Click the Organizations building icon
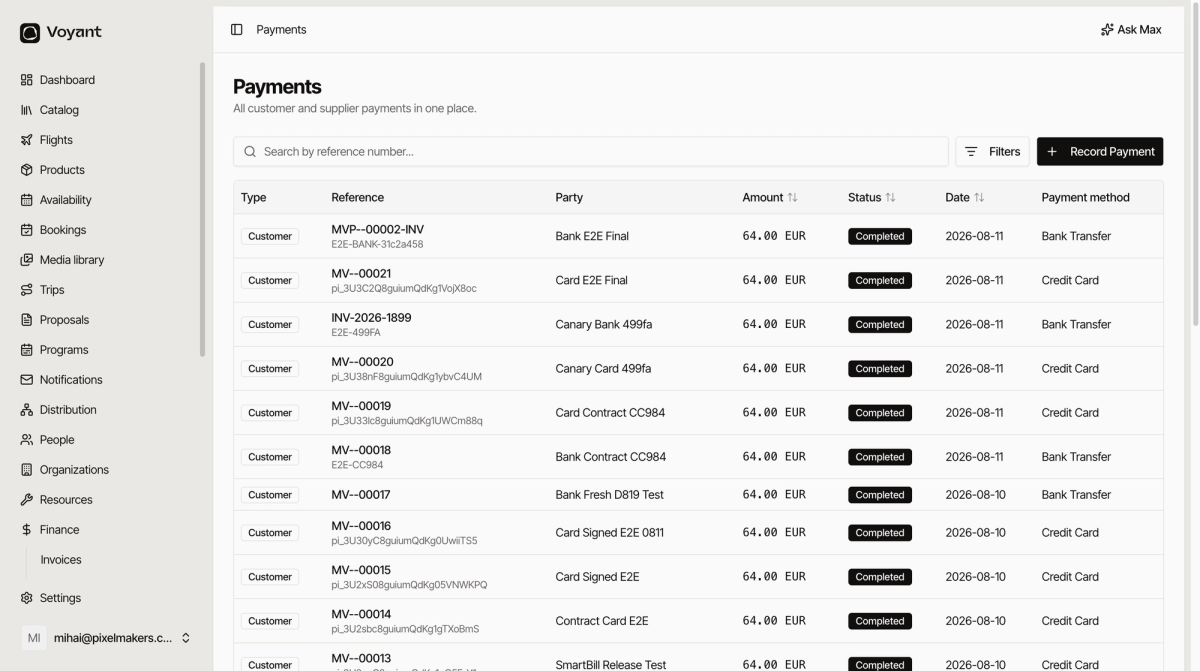 pos(27,470)
